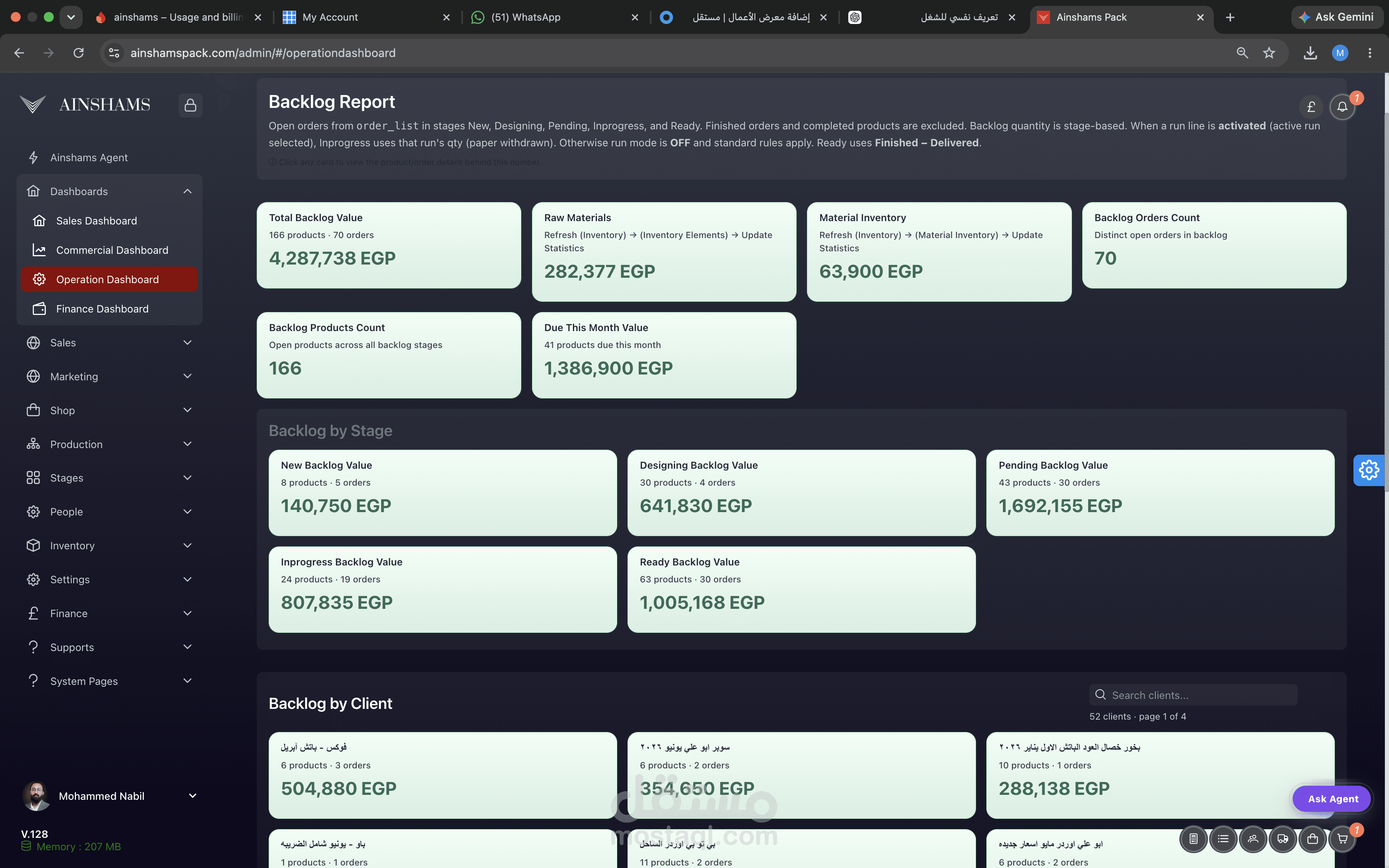1389x868 pixels.
Task: Click the search icon in clients search
Action: (1100, 695)
